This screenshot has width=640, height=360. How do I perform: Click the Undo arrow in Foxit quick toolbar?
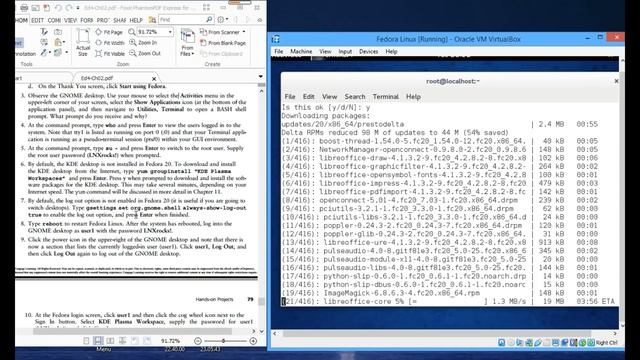(x=58, y=8)
